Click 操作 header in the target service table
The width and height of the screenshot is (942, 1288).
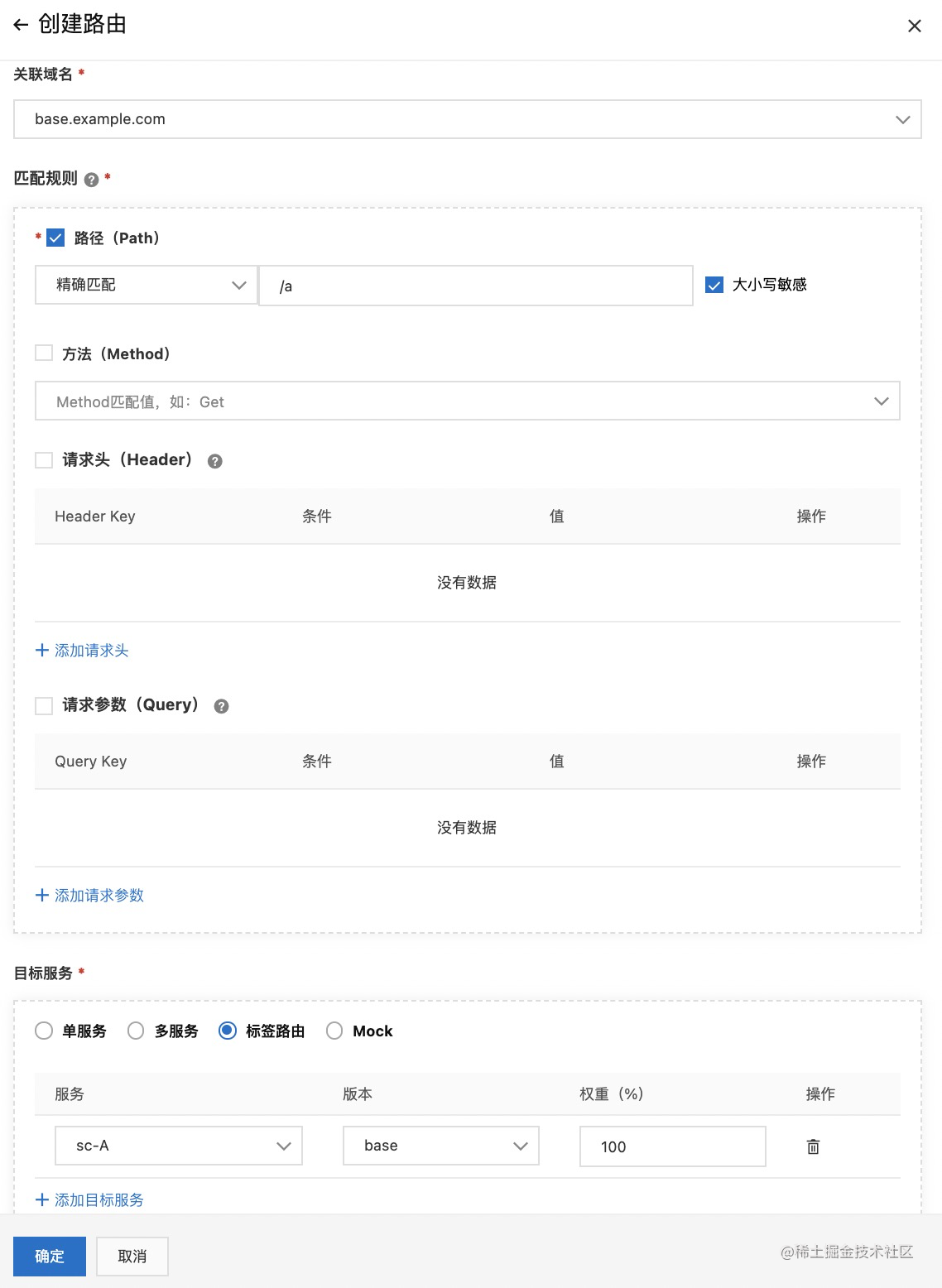pos(820,1094)
